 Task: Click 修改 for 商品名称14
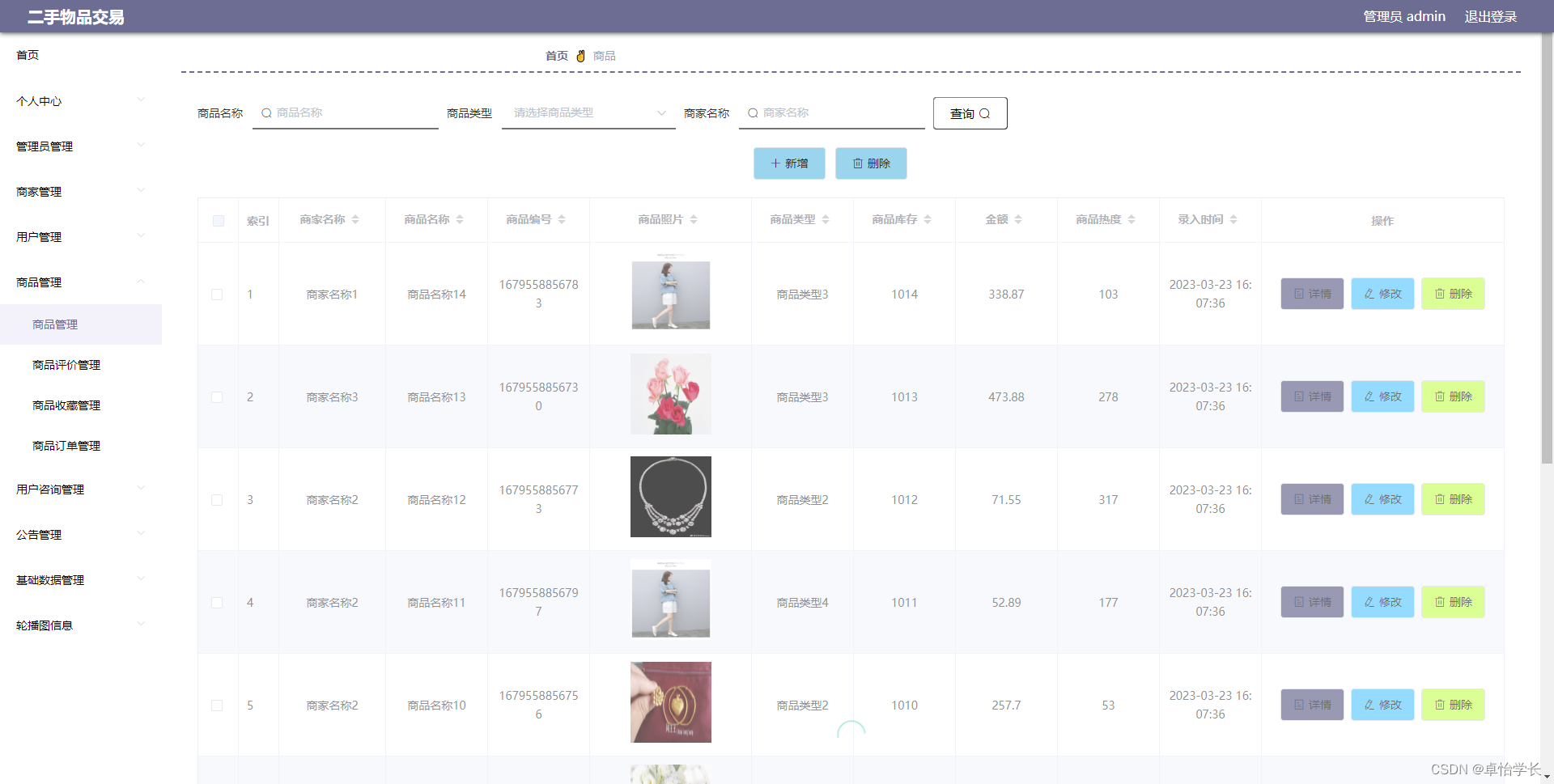[x=1382, y=294]
